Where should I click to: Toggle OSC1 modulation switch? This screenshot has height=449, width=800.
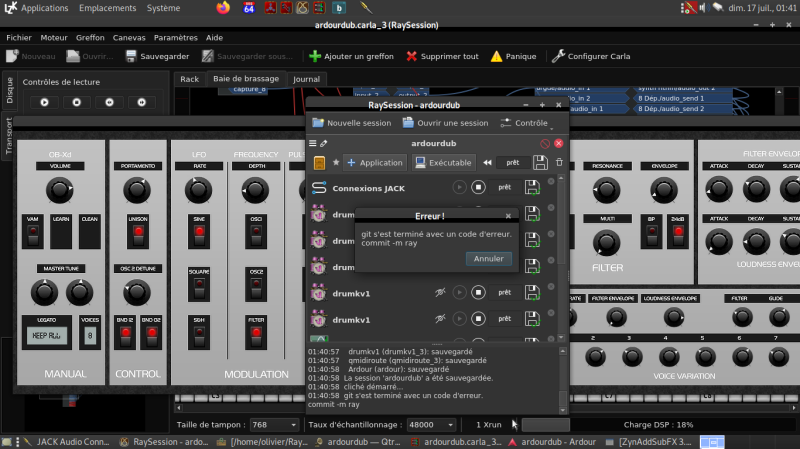[x=256, y=236]
